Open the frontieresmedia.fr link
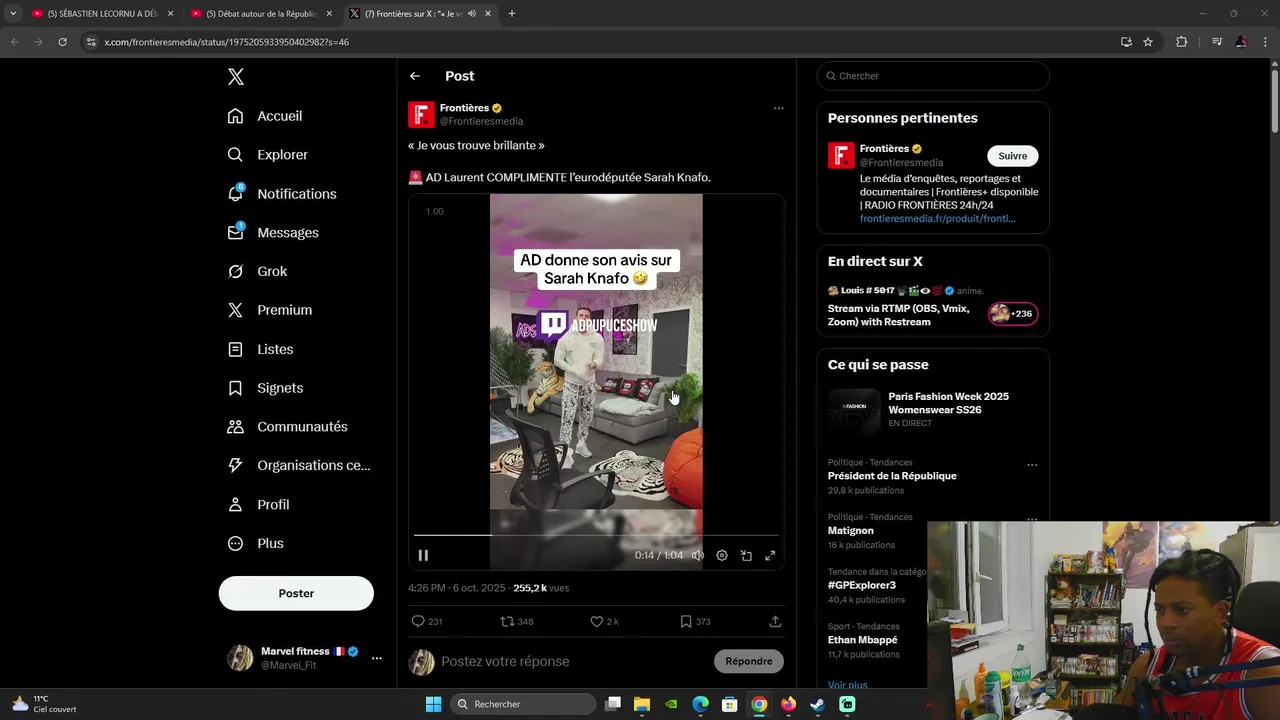 click(x=937, y=218)
